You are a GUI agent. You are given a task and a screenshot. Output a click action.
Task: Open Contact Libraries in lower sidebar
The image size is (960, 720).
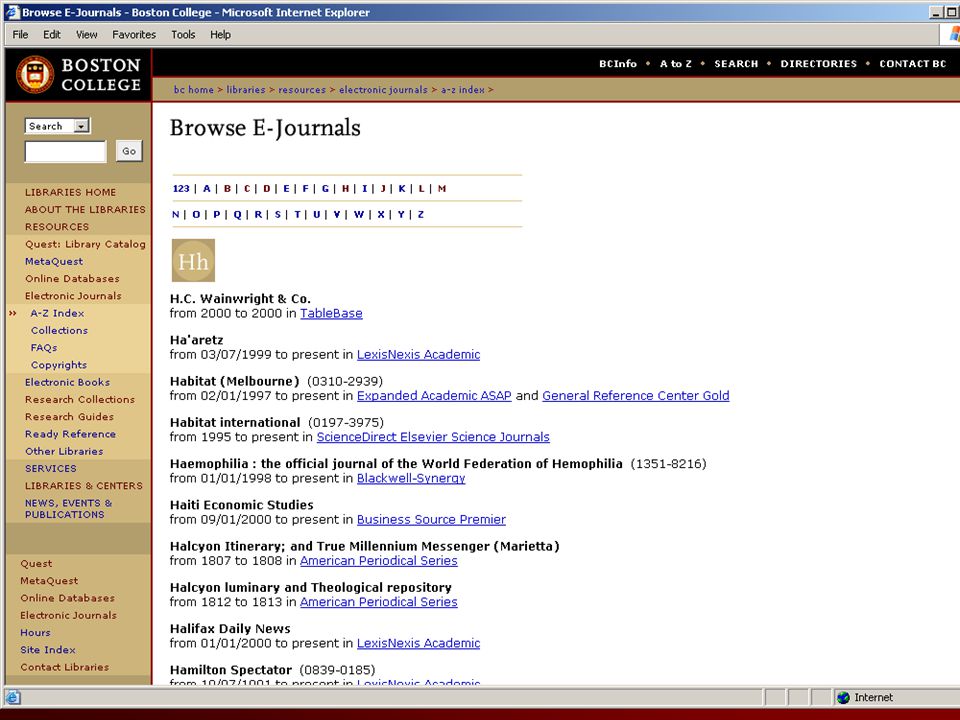pos(64,667)
